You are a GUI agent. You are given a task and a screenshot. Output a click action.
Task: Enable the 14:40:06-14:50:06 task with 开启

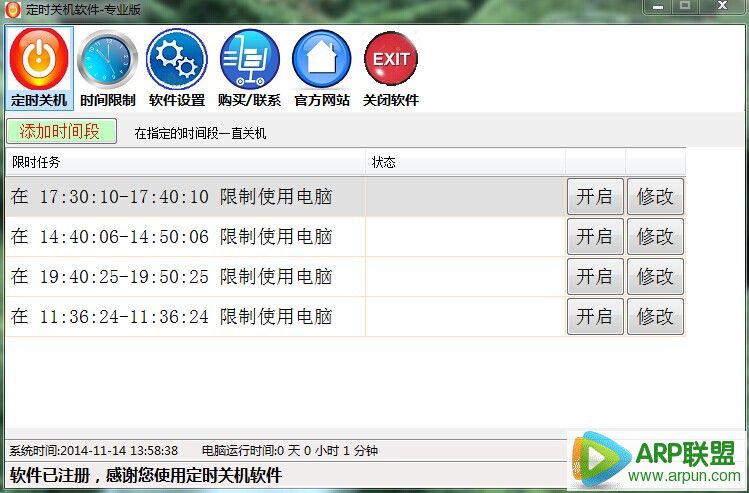coord(595,236)
